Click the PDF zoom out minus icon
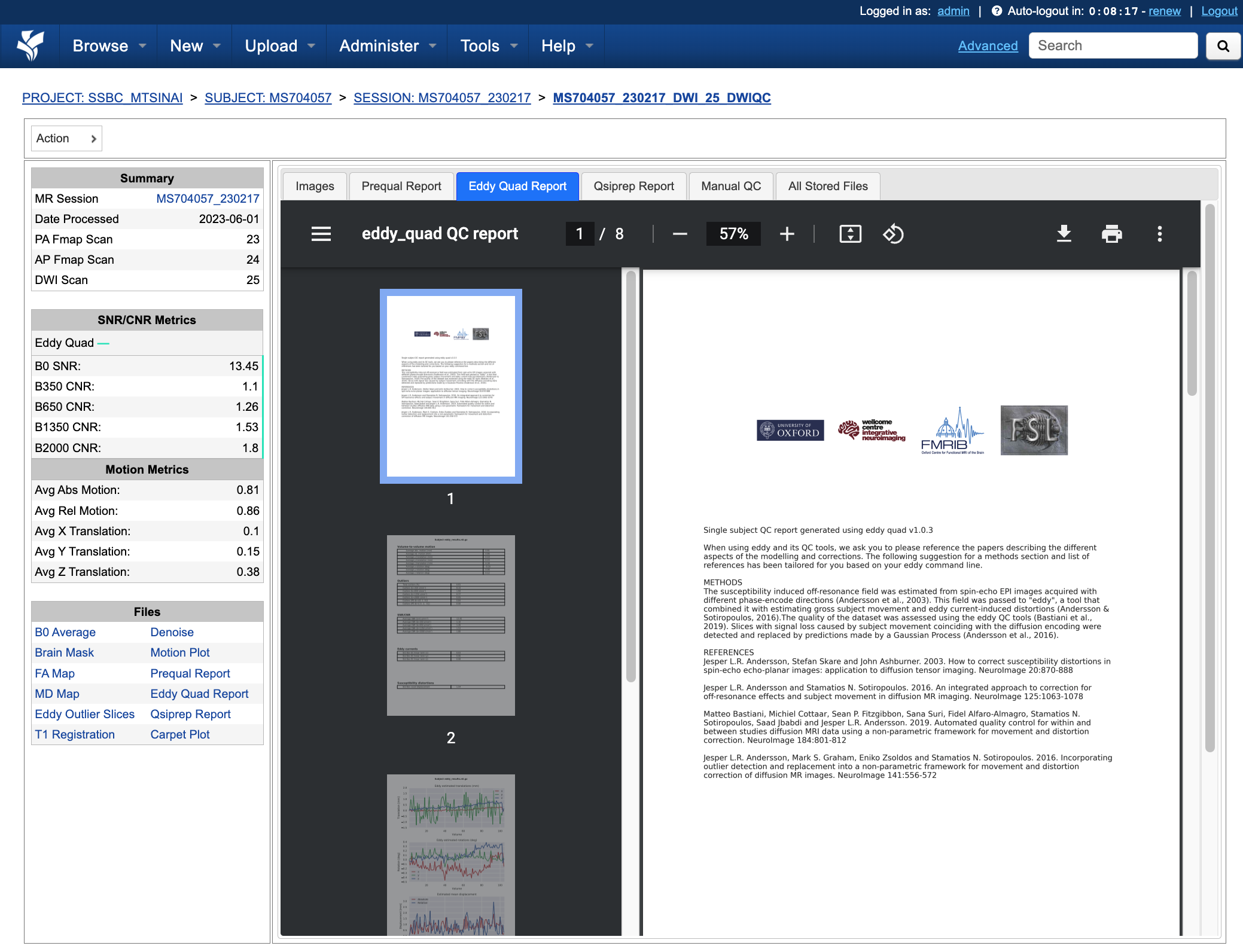1243x952 pixels. coord(680,234)
